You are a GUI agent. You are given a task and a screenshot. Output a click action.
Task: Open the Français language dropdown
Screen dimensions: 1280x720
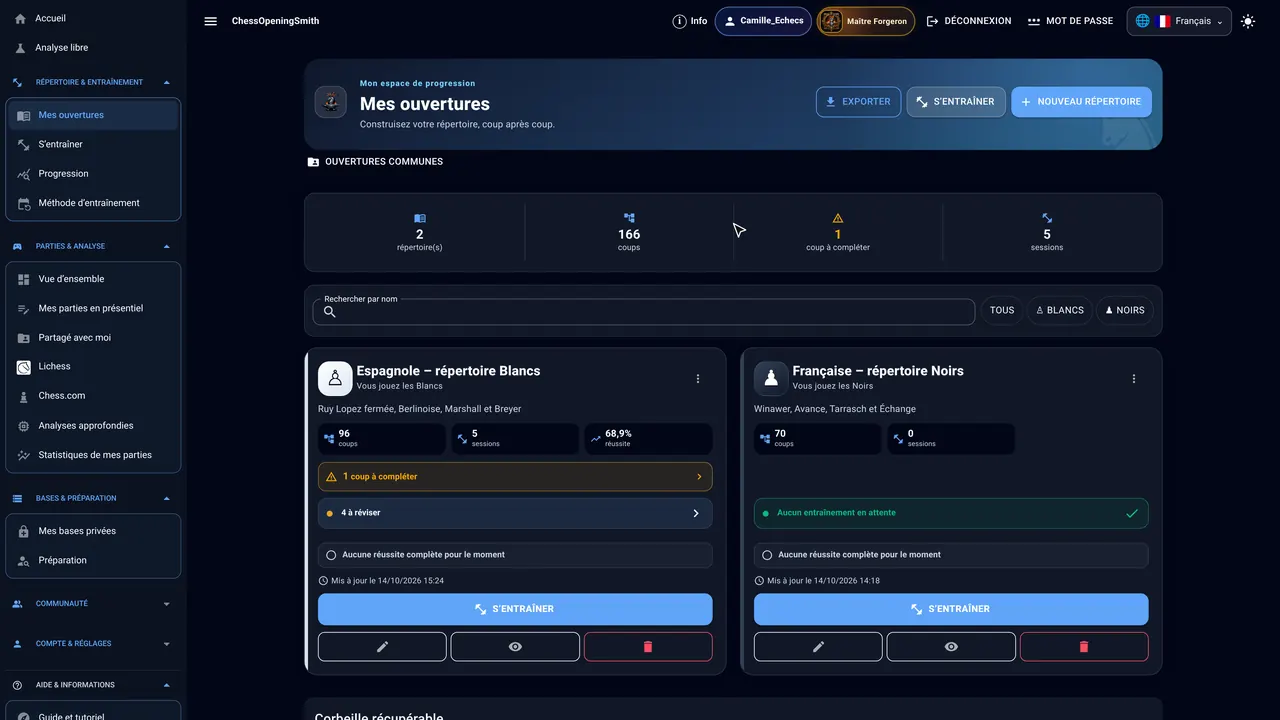click(1179, 21)
